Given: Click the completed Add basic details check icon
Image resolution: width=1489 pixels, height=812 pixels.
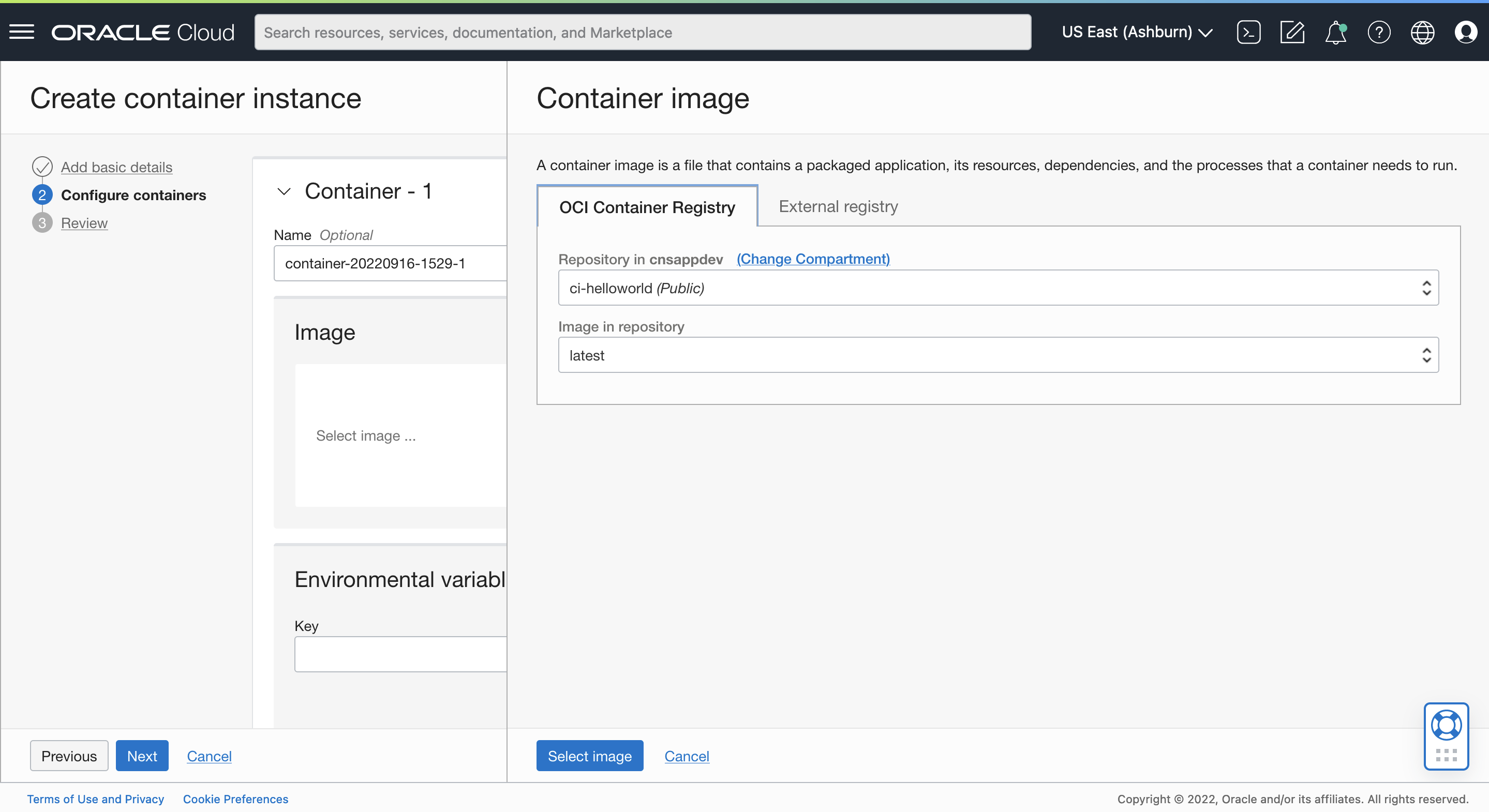Looking at the screenshot, I should point(41,167).
